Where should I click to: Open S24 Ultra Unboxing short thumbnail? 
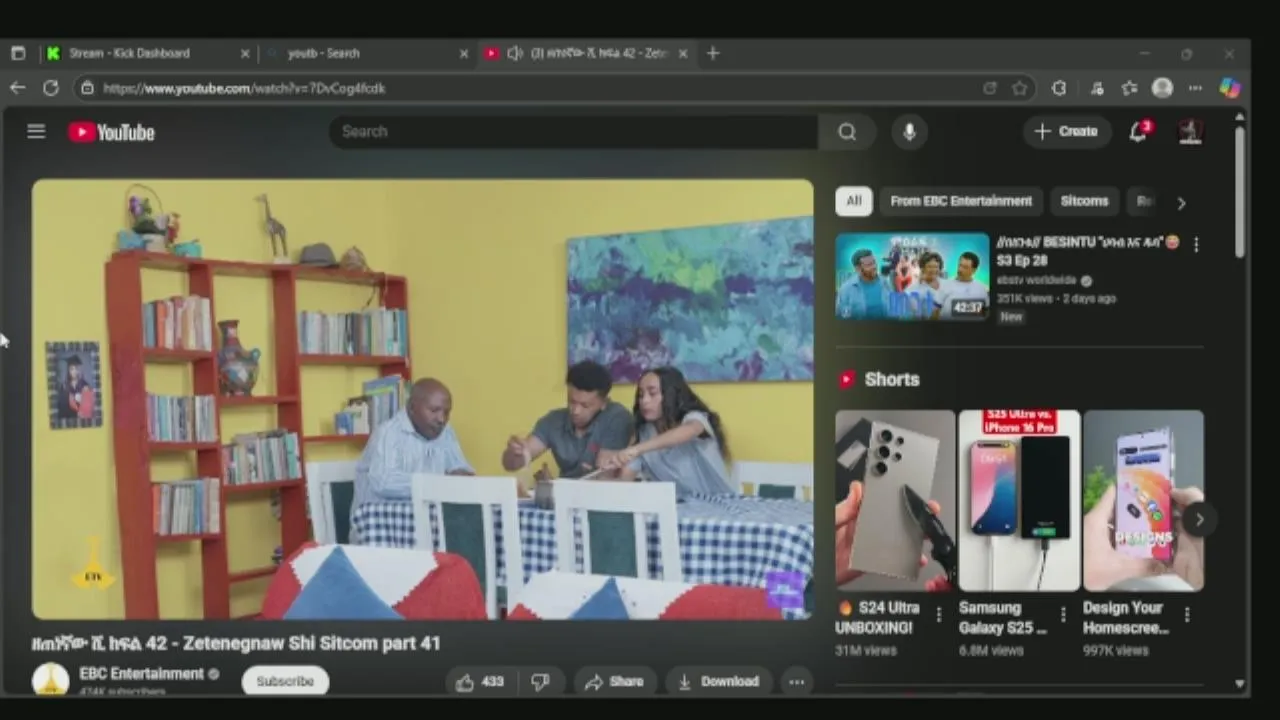click(x=895, y=500)
